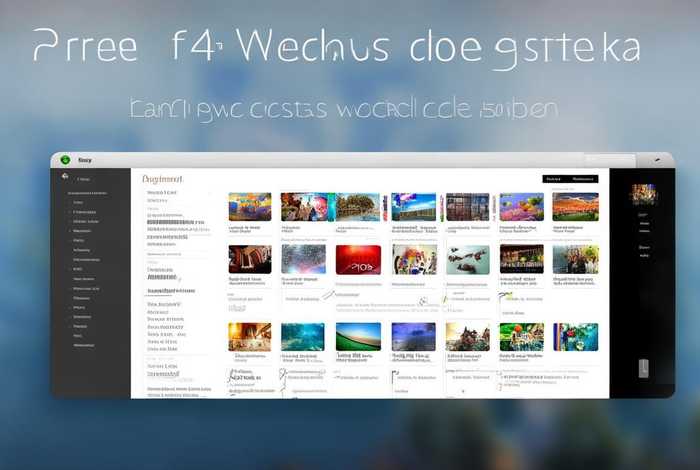Open the green hill and blue sky thumbnail
Viewport: 700px width, 470px height.
pyautogui.click(x=357, y=336)
